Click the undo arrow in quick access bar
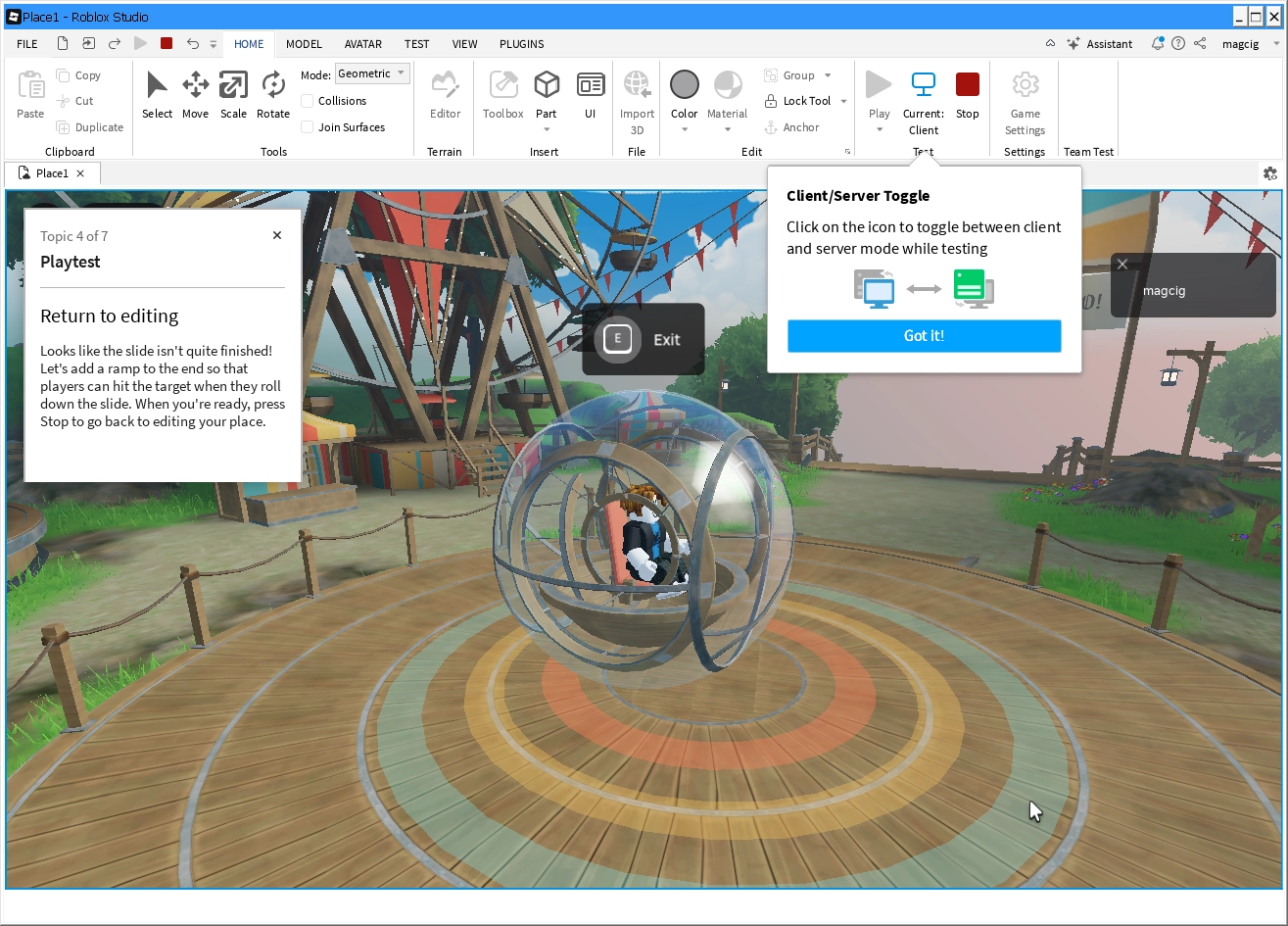1288x926 pixels. (x=192, y=44)
